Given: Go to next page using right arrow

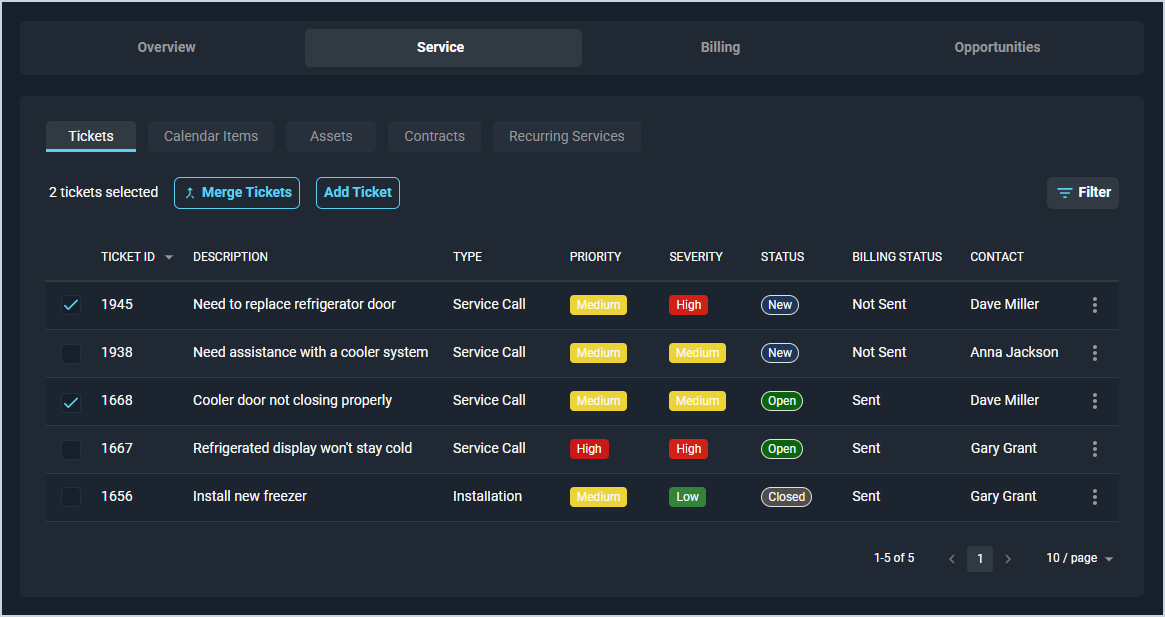Looking at the screenshot, I should coord(1008,559).
